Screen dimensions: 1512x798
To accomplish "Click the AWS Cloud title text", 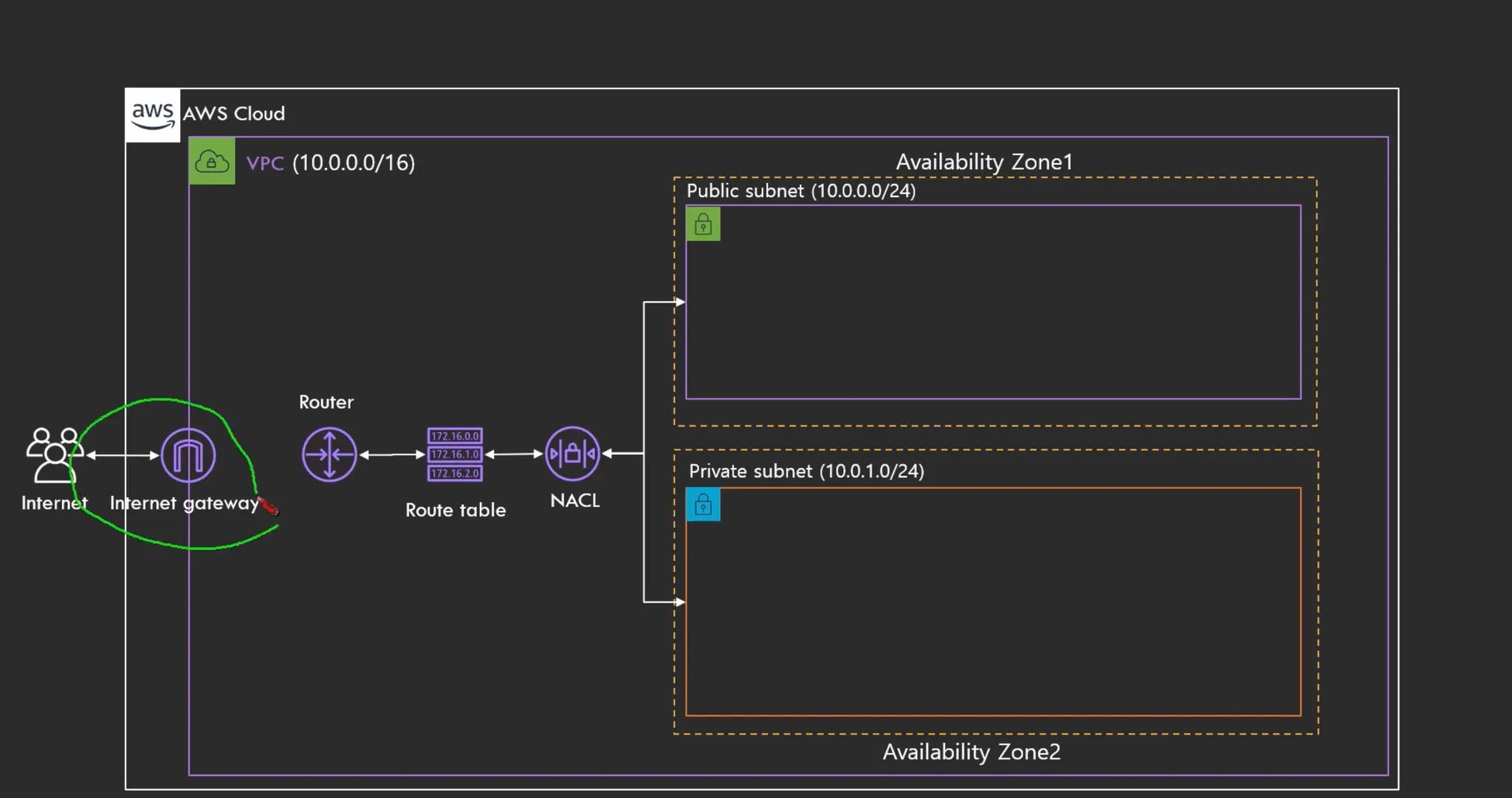I will click(x=233, y=114).
